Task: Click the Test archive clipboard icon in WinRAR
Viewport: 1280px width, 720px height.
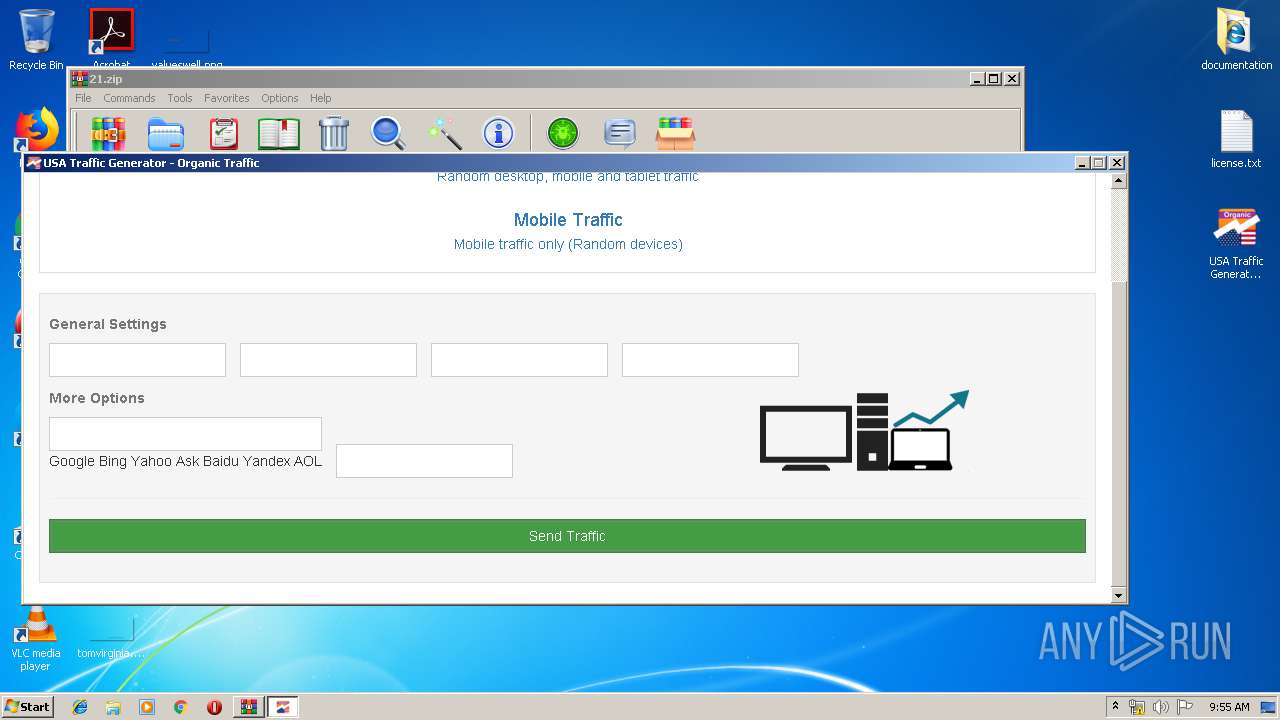Action: (223, 133)
